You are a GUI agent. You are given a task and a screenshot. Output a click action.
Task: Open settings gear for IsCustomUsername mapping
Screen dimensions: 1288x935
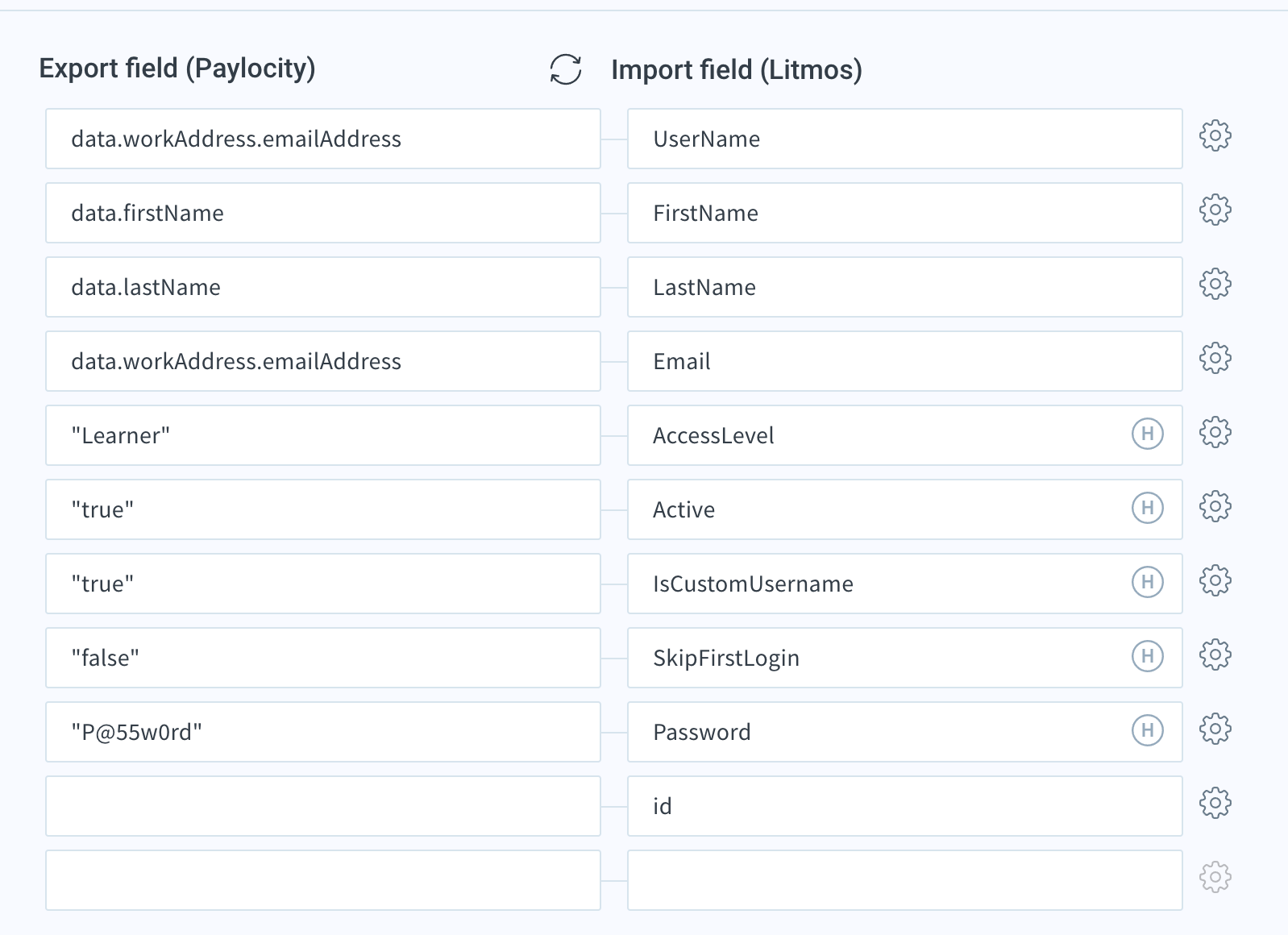1215,580
